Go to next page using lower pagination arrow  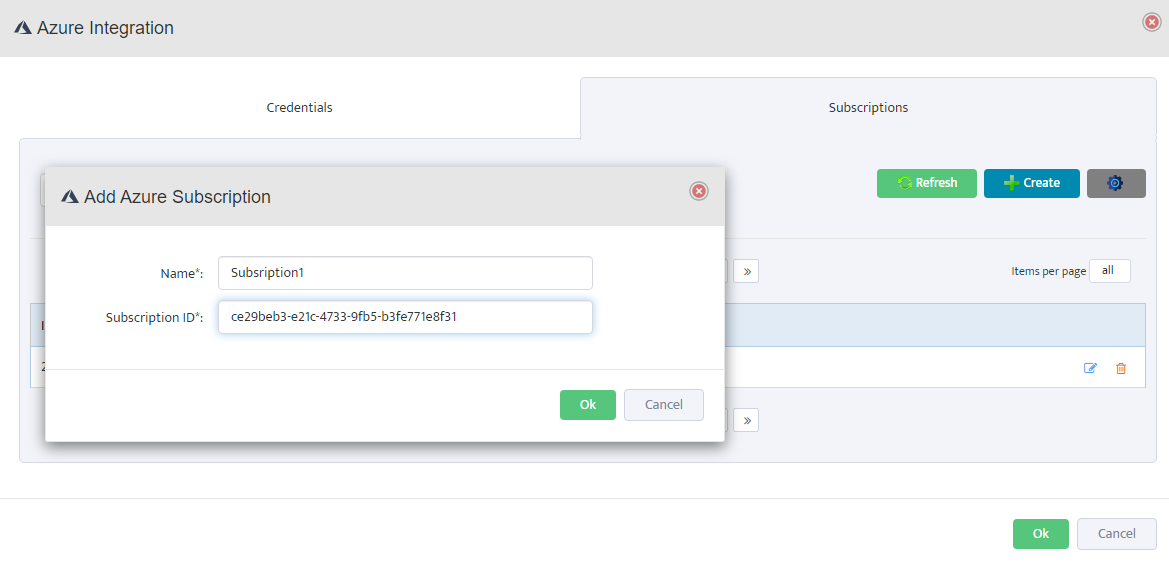746,420
